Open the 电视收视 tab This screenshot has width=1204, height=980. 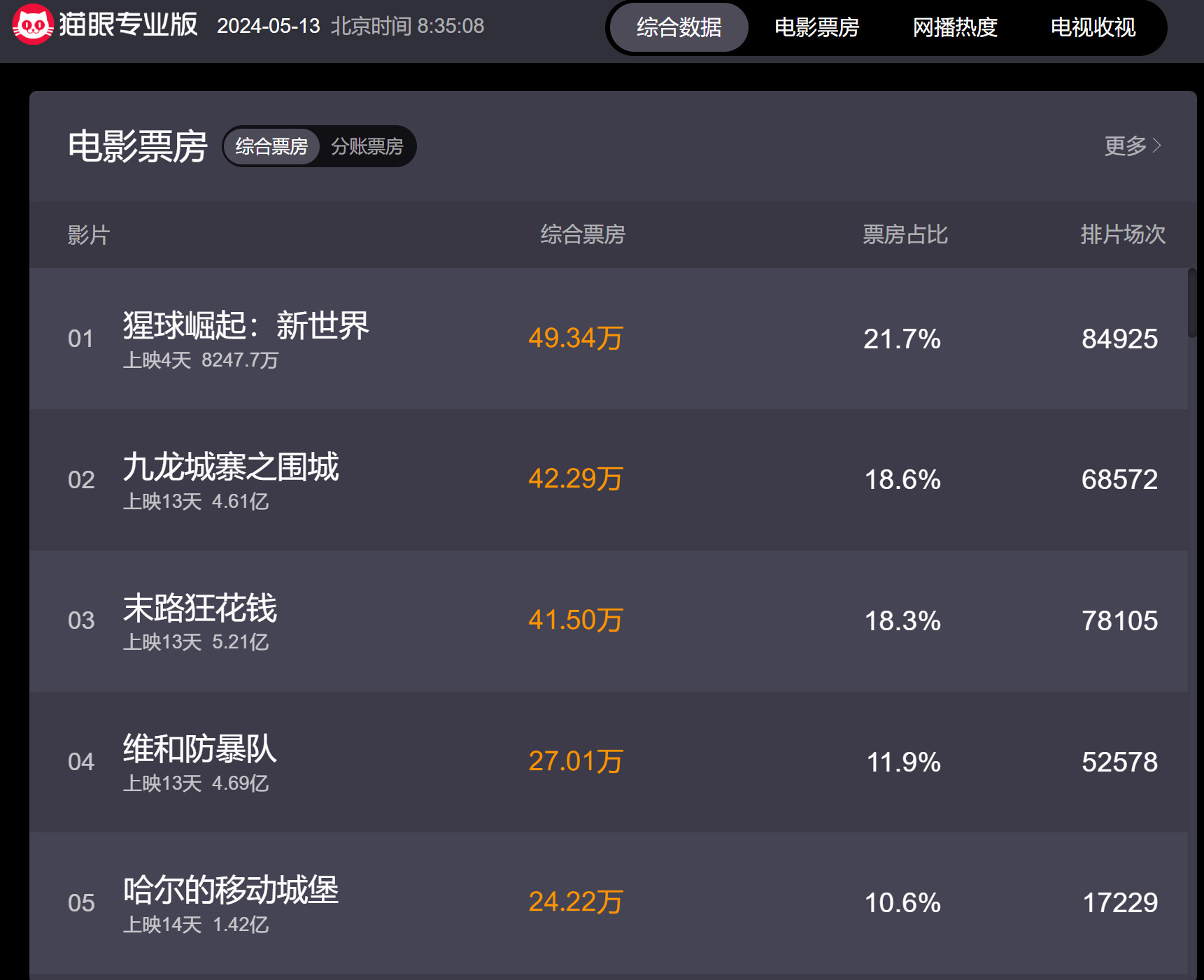click(1093, 27)
